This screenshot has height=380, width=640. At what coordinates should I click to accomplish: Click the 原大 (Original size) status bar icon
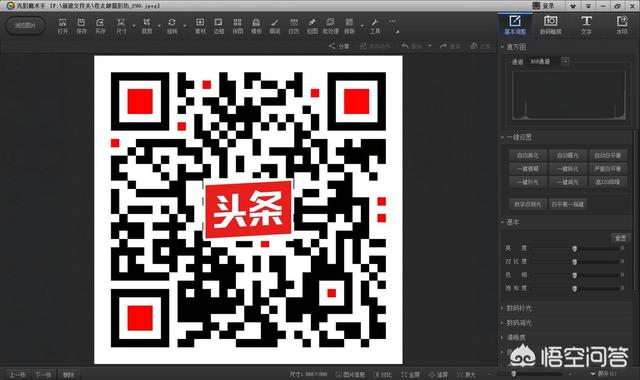(x=467, y=374)
